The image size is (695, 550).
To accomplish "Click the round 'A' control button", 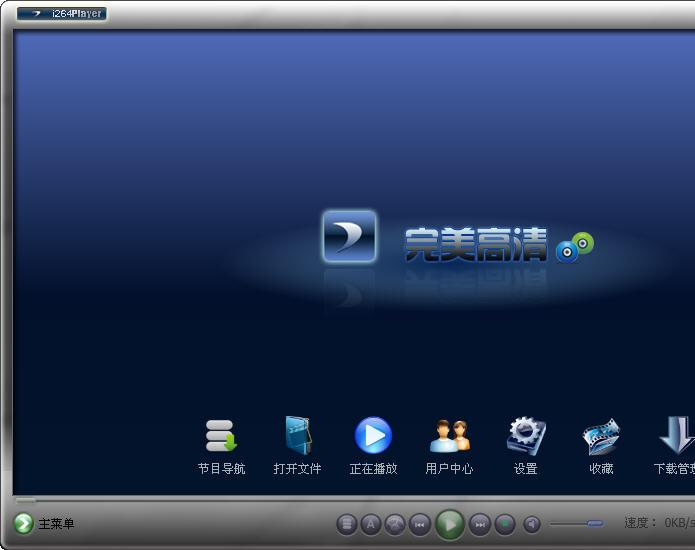I will [x=371, y=525].
